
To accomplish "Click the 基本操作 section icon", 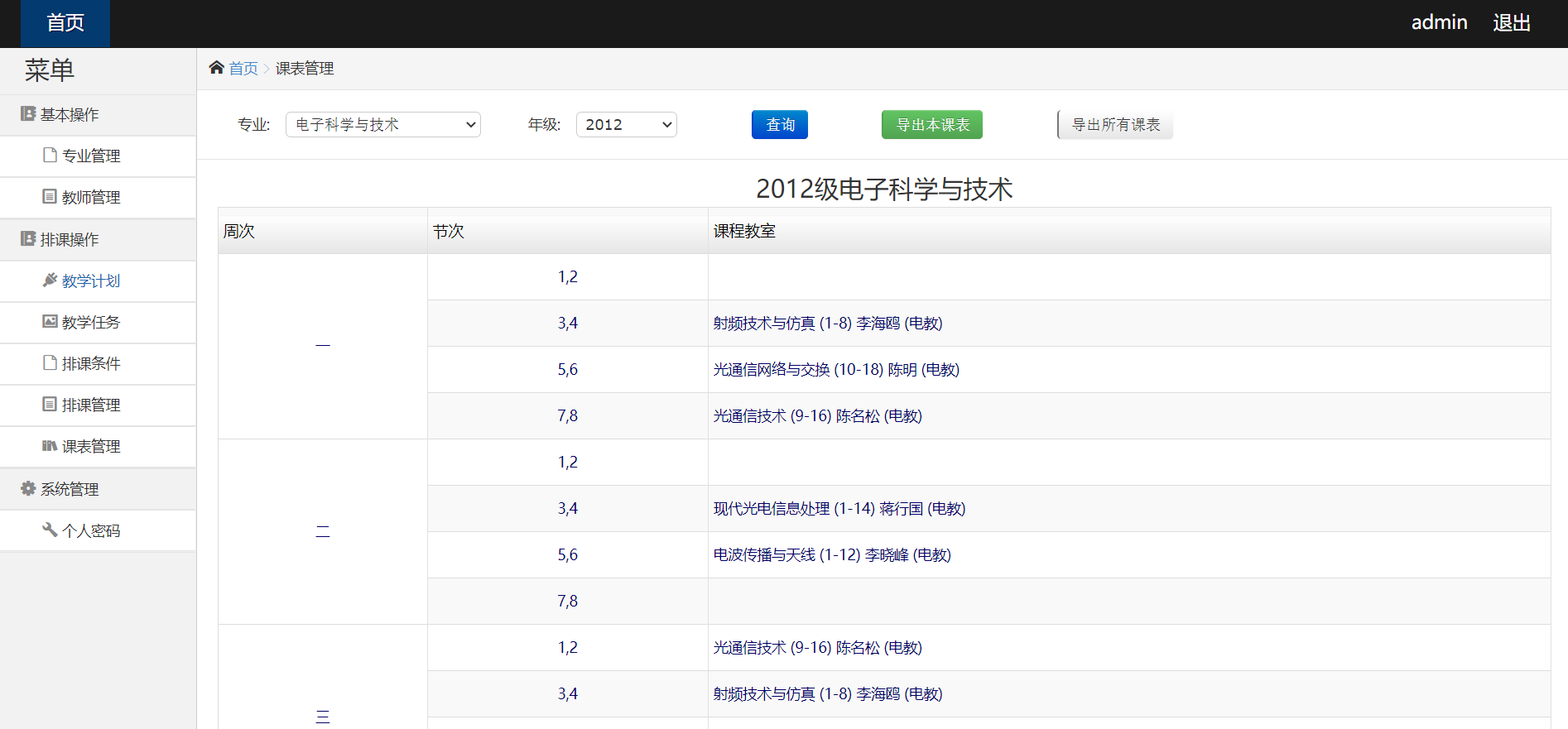I will (28, 114).
